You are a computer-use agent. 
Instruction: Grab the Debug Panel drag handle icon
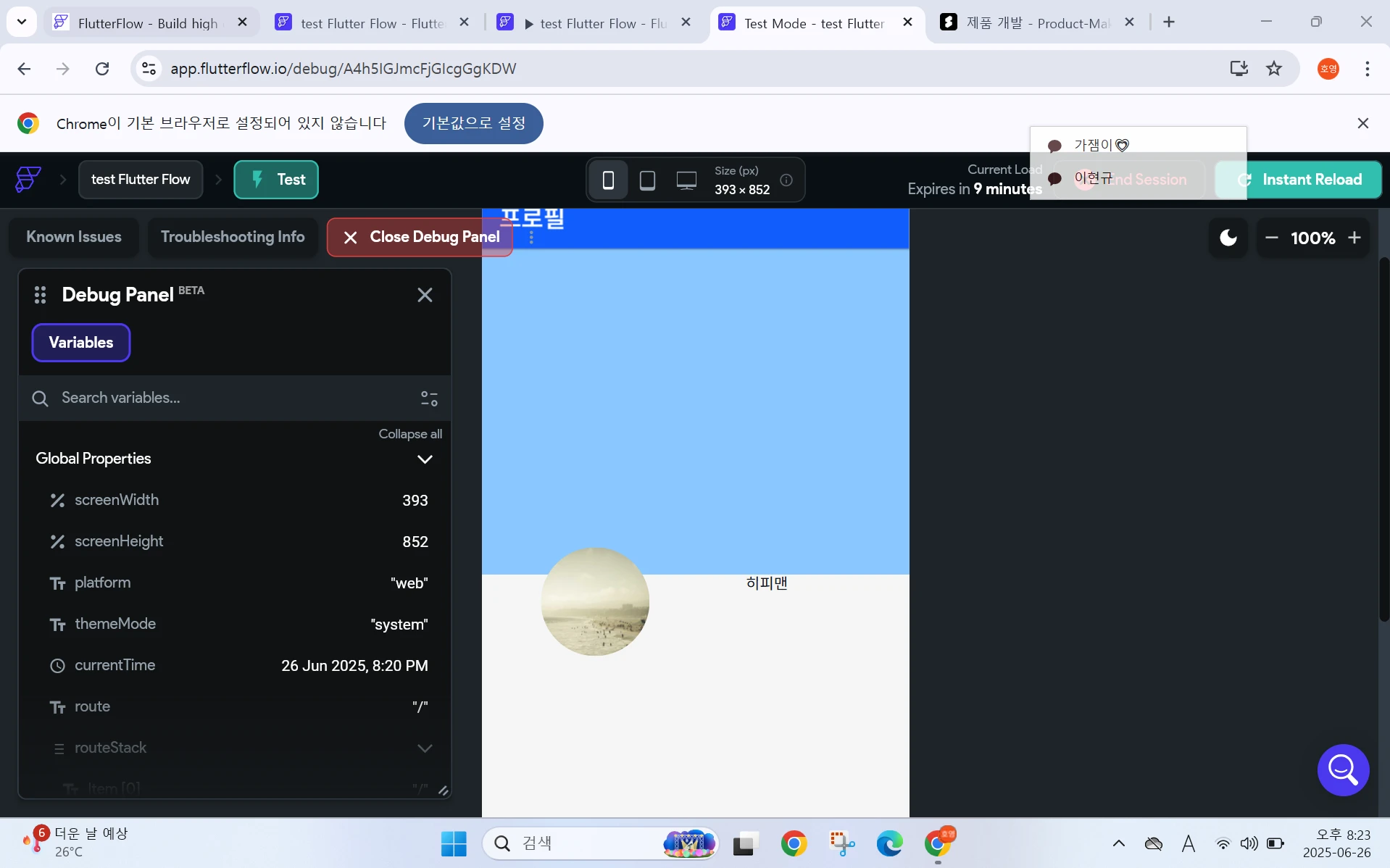[x=41, y=295]
